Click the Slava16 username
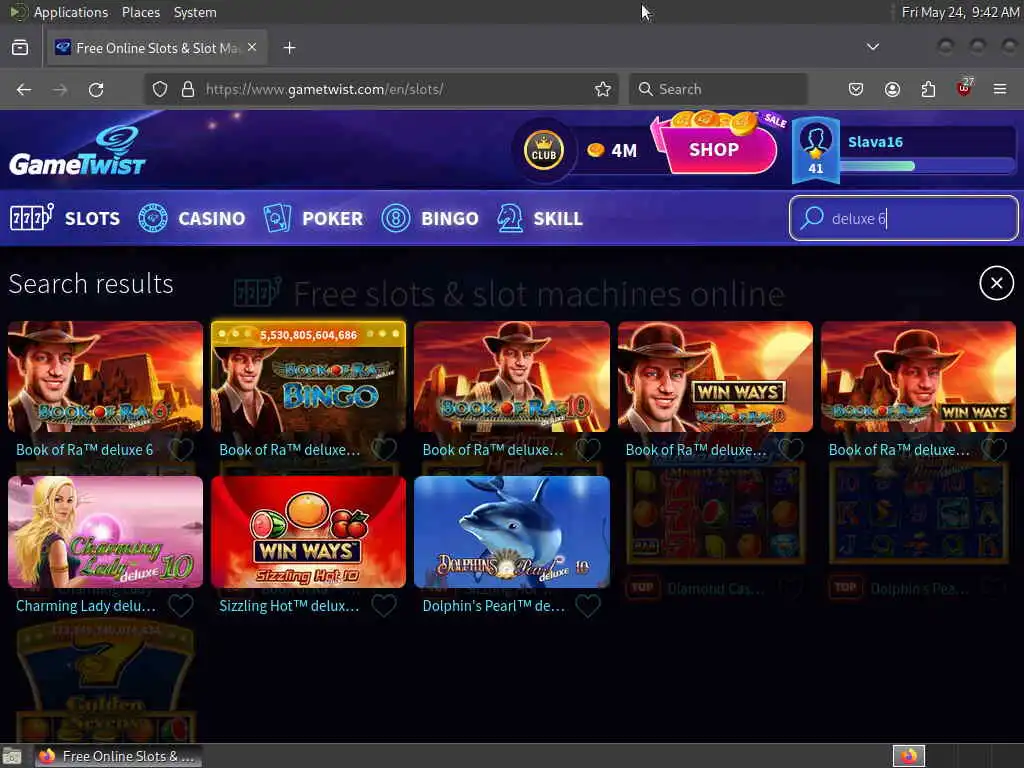Screen dimensions: 1024x768 (x=875, y=142)
